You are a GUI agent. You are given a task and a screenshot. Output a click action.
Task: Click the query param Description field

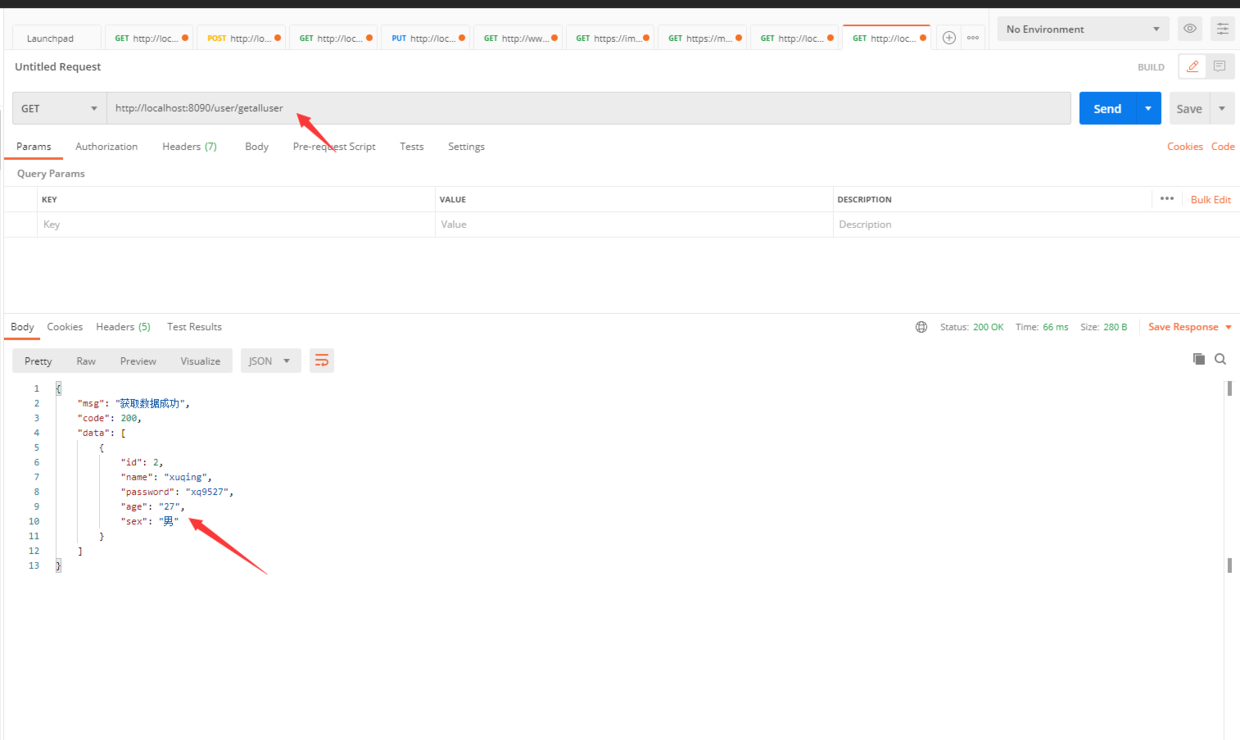(1036, 224)
